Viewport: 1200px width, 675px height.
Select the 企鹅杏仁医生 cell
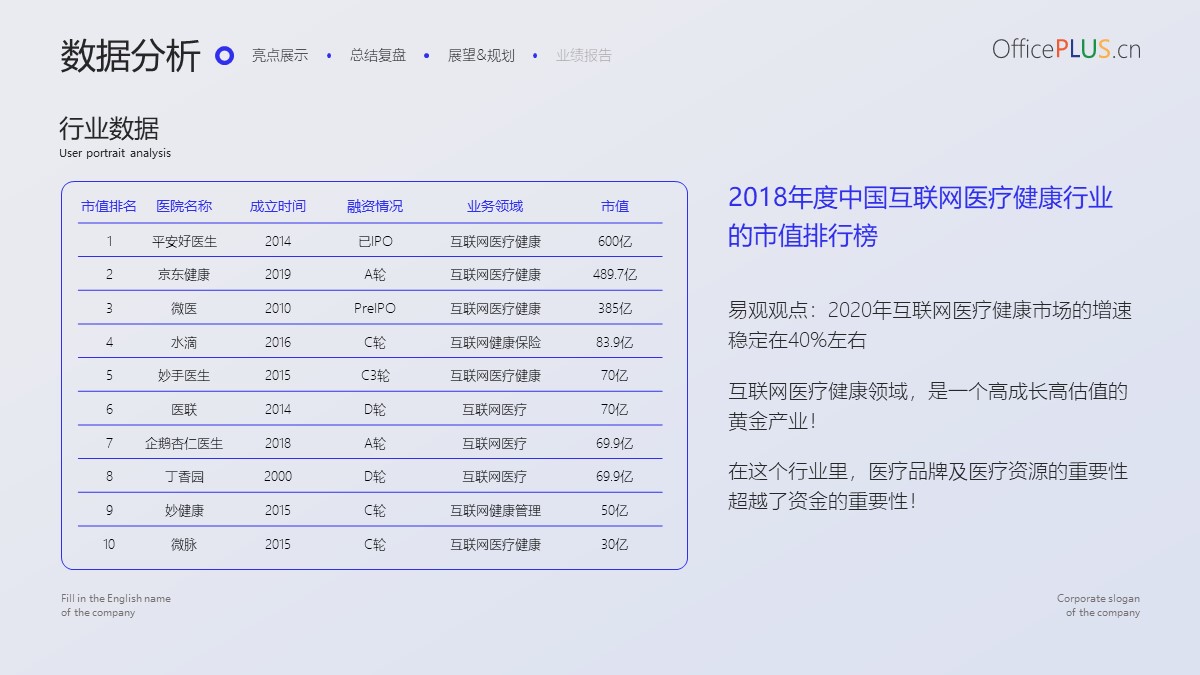click(184, 443)
